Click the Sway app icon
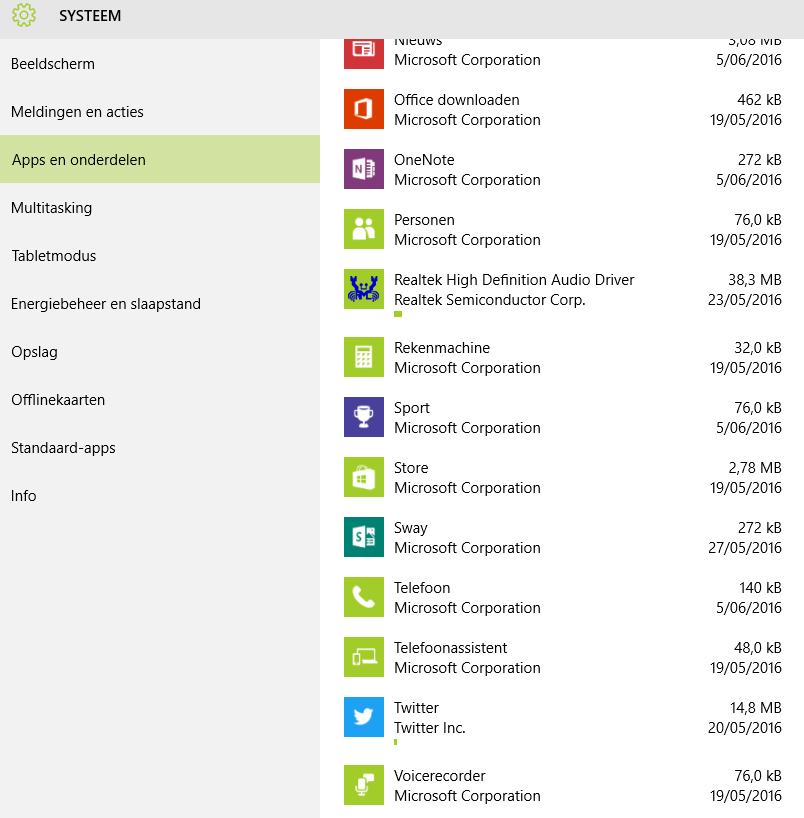Screen dimensions: 804x818 (x=364, y=537)
